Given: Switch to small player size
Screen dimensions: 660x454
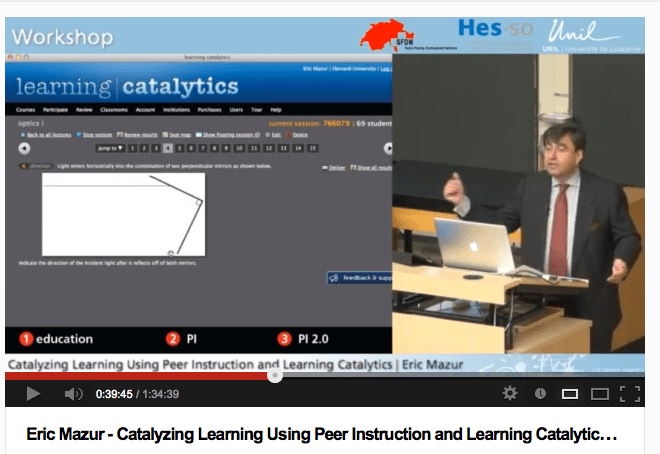Looking at the screenshot, I should [570, 394].
